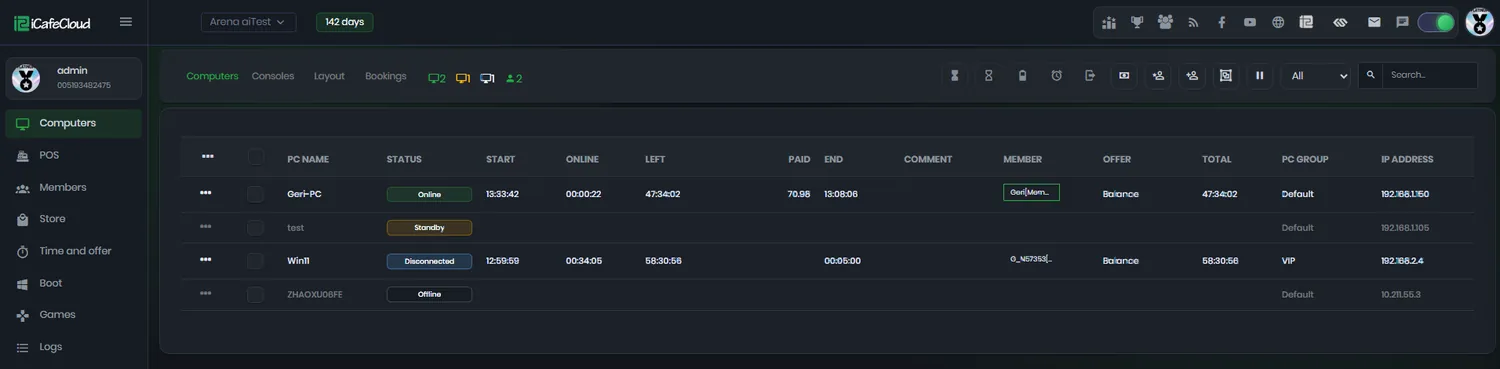Screen dimensions: 1500x369
Task: Click the second add-member toolbar button
Action: (1192, 75)
